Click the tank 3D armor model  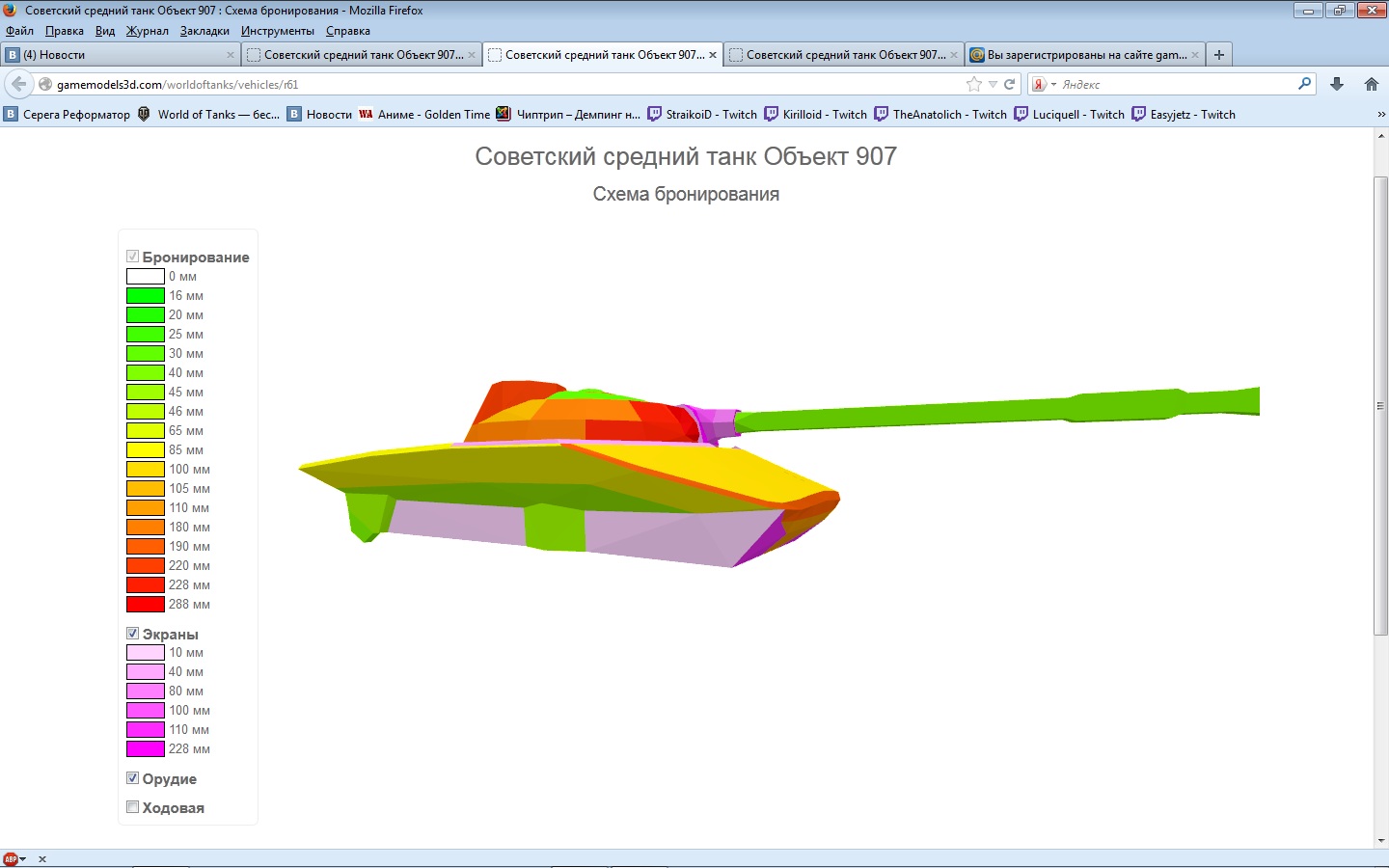coord(778,474)
